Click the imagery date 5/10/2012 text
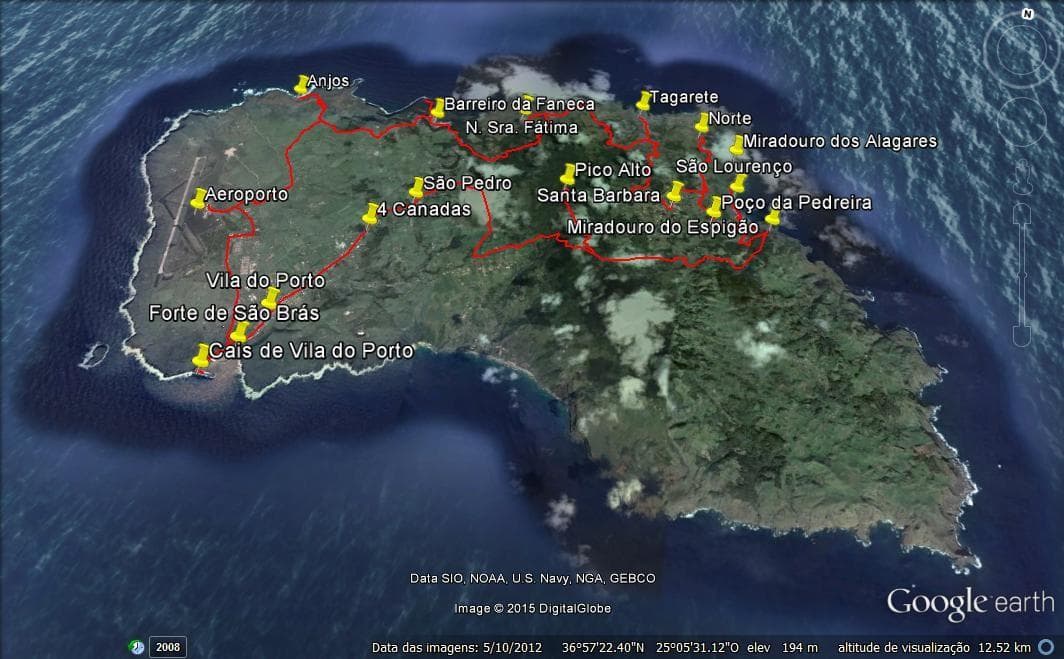 512,647
